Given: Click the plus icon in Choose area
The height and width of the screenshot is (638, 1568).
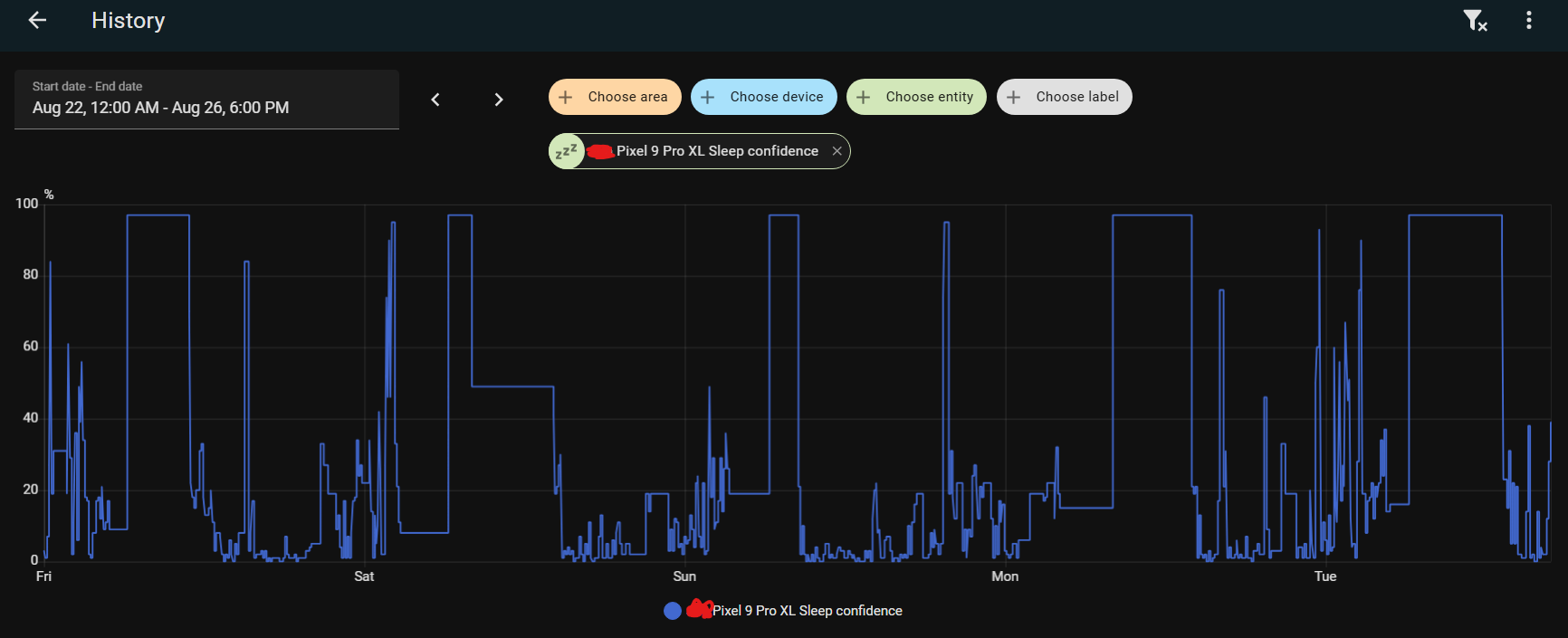Looking at the screenshot, I should (x=566, y=97).
